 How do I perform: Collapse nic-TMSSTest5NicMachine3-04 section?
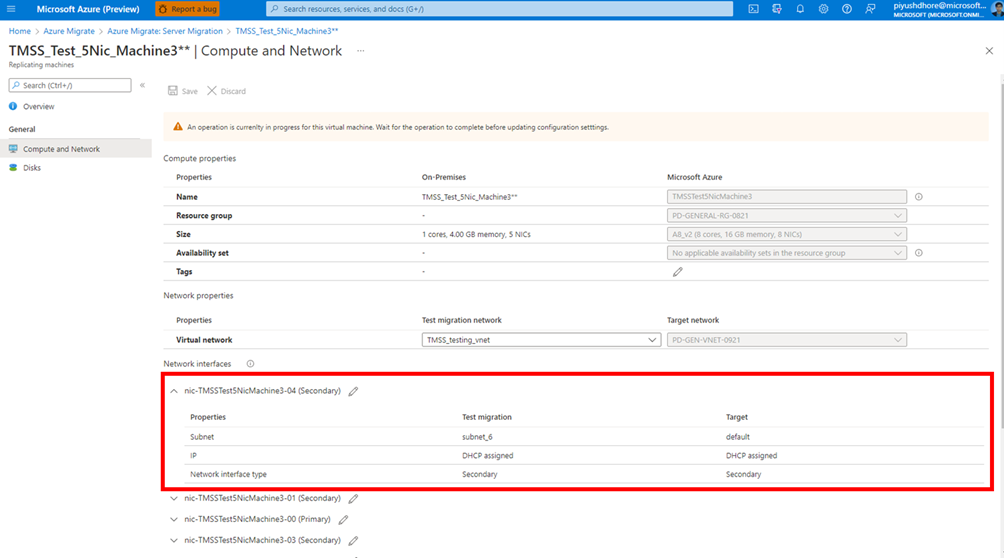[174, 391]
